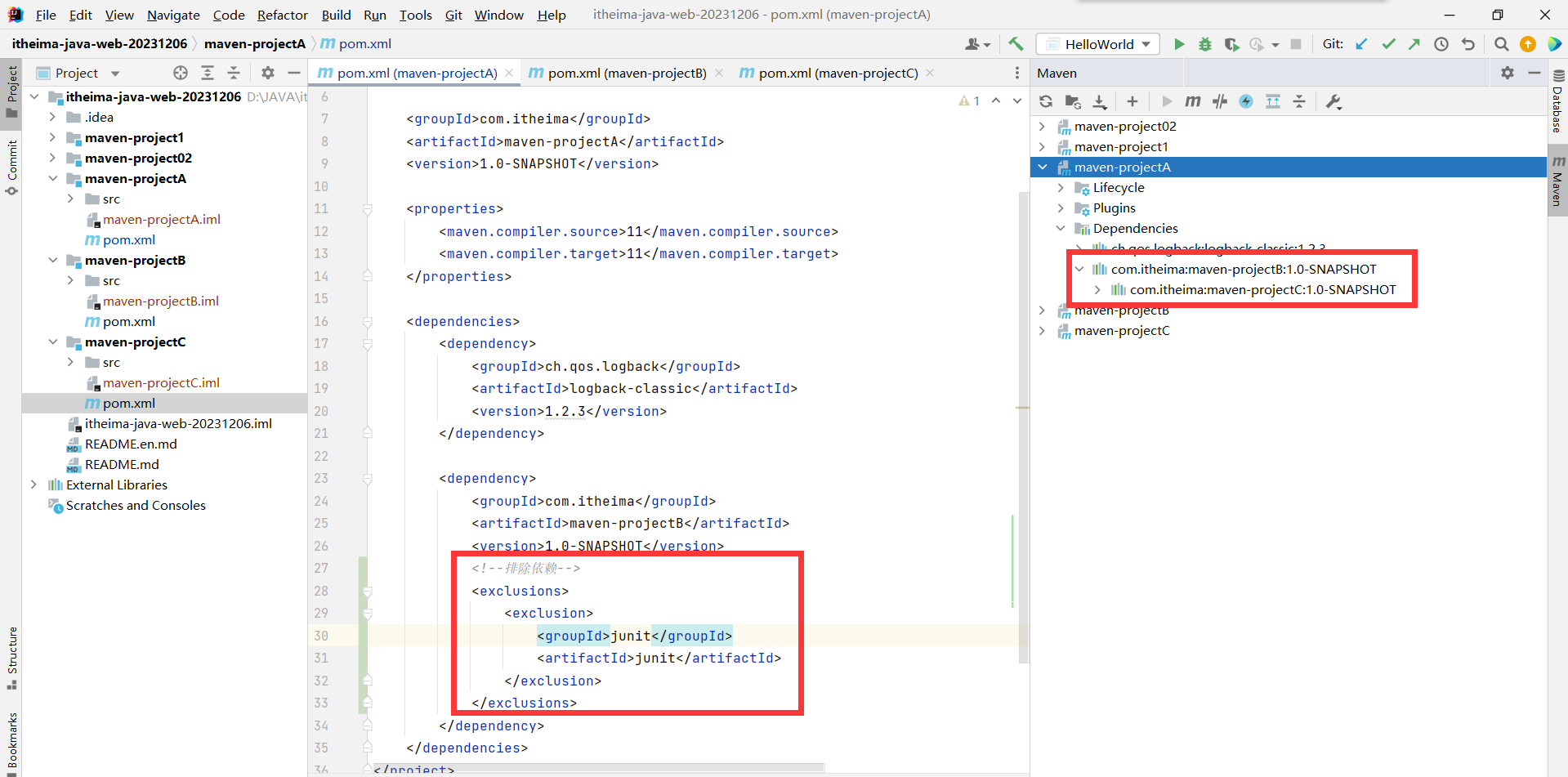Click Expand All icon in Project panel
This screenshot has width=1568, height=777.
point(208,73)
